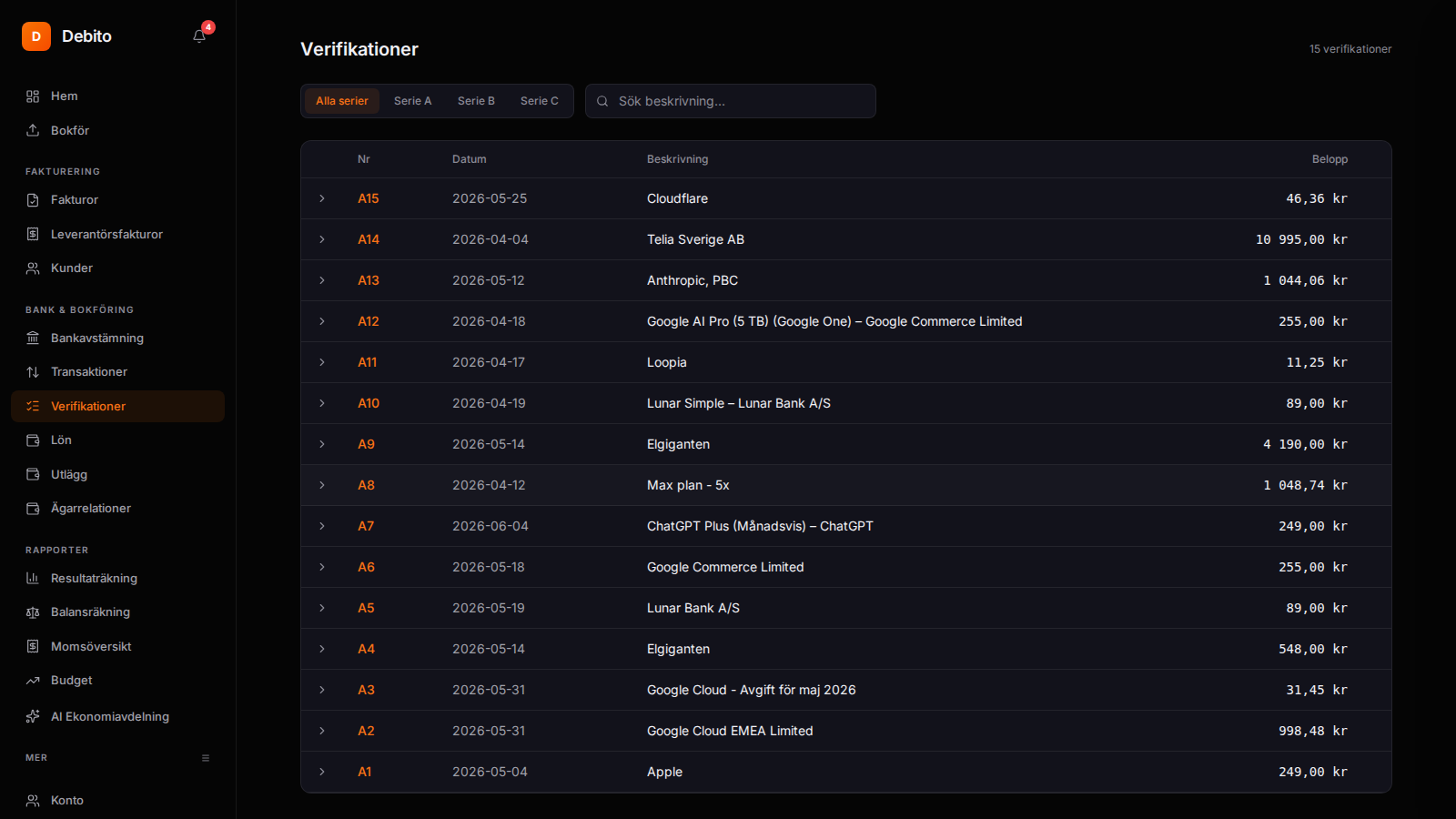Open verification number A13

(x=369, y=280)
